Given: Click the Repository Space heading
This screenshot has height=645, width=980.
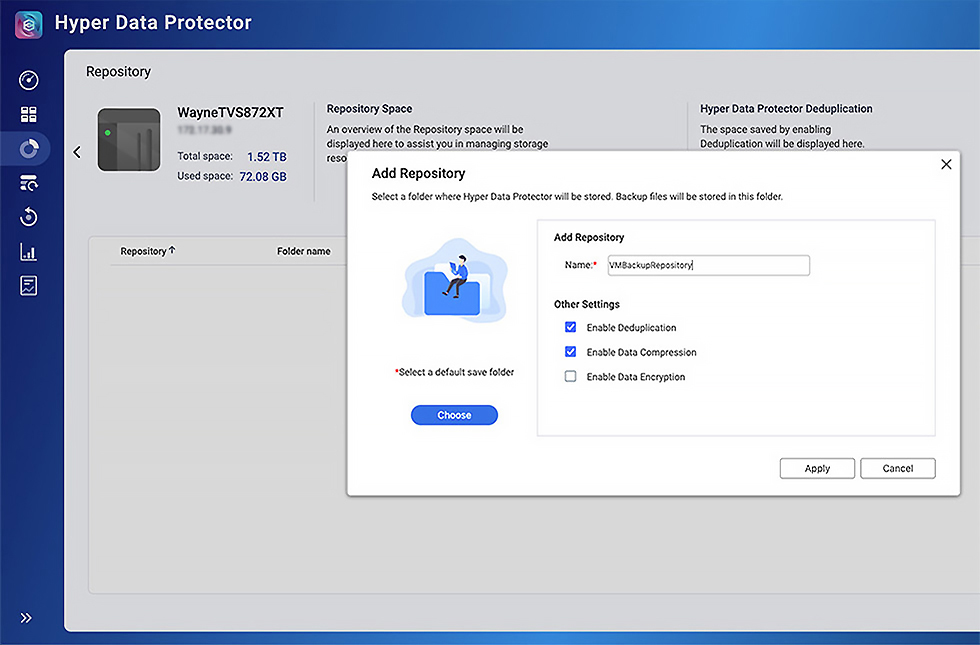Looking at the screenshot, I should click(369, 109).
